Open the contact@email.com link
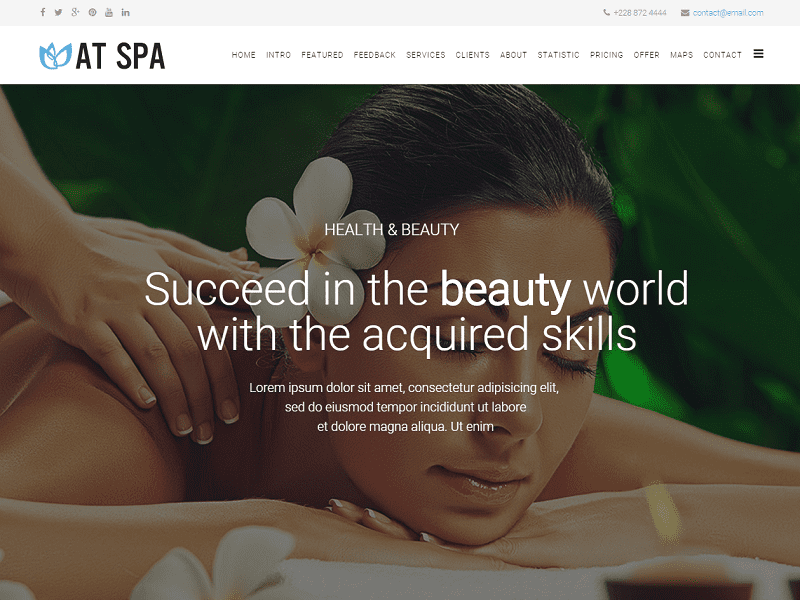800x600 pixels. tap(728, 13)
